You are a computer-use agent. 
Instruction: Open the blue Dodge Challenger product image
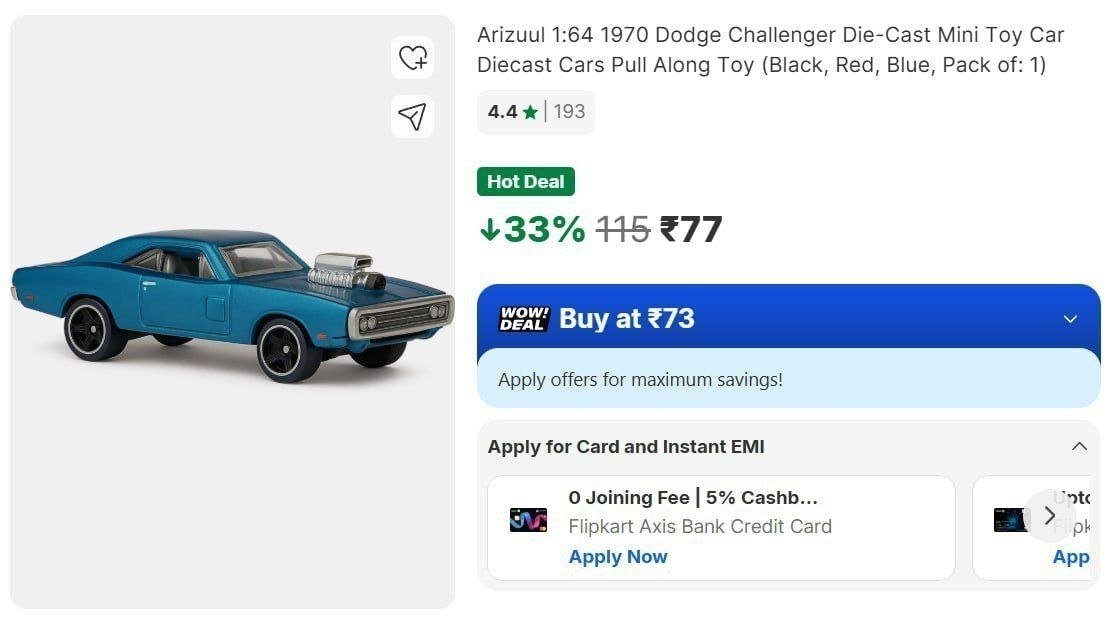click(x=232, y=300)
